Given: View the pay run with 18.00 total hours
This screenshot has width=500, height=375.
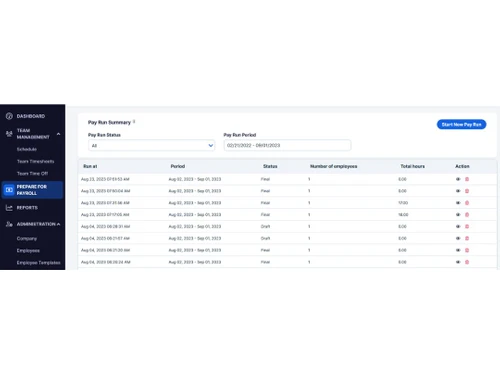Looking at the screenshot, I should pos(458,215).
